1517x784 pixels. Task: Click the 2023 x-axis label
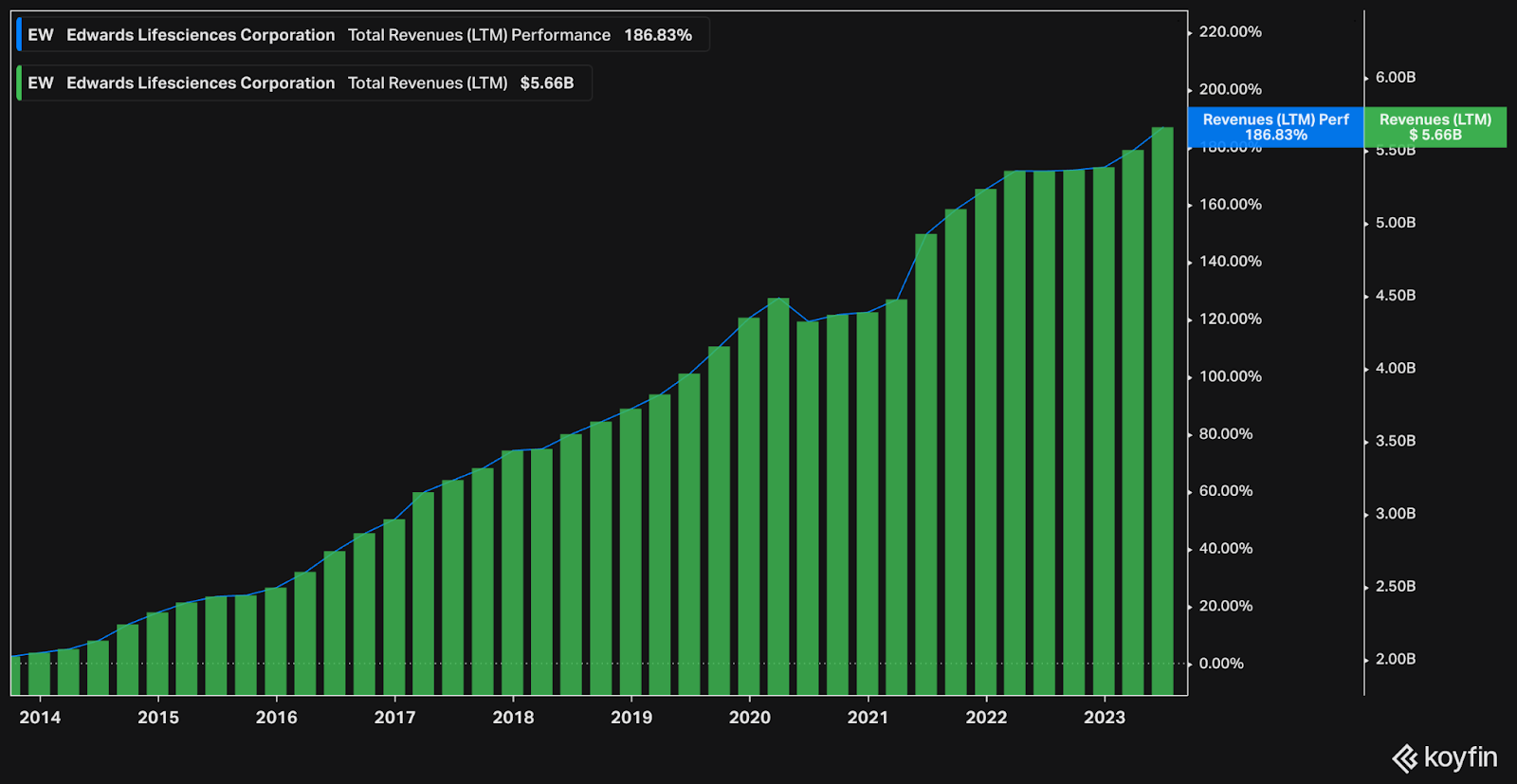(x=1105, y=718)
